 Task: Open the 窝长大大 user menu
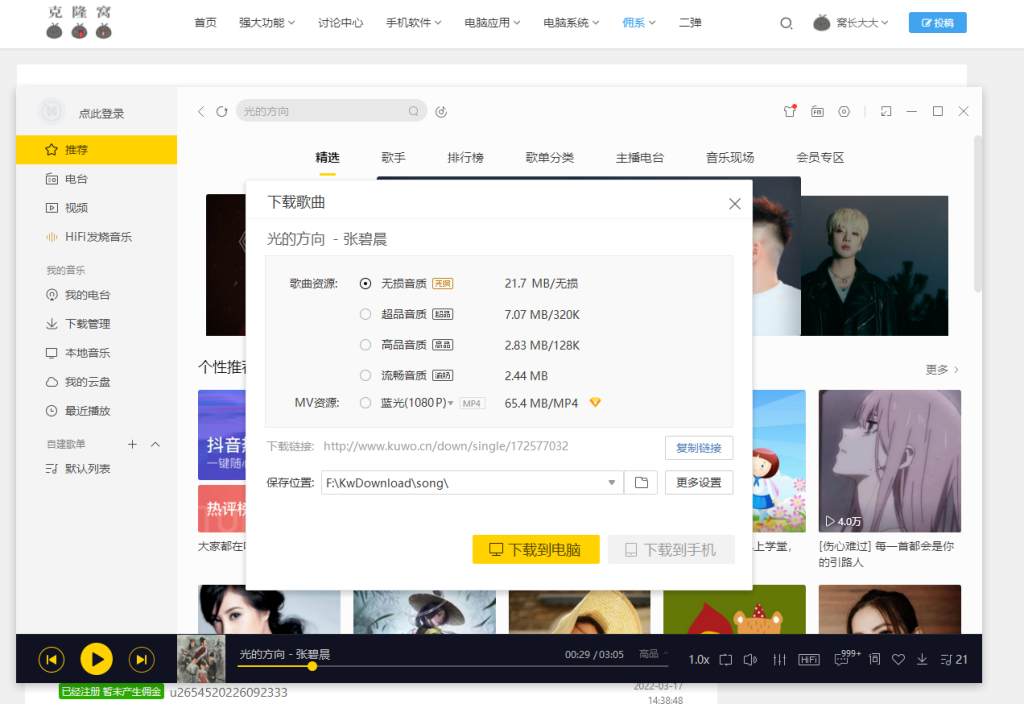(x=851, y=23)
